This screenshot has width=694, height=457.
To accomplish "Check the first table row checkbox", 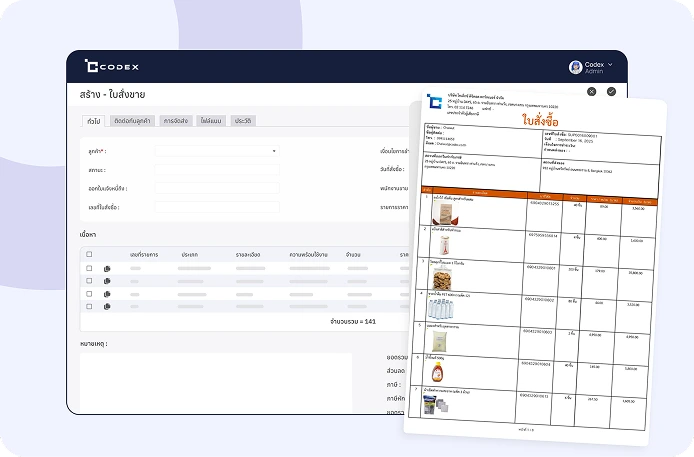I will click(x=88, y=270).
